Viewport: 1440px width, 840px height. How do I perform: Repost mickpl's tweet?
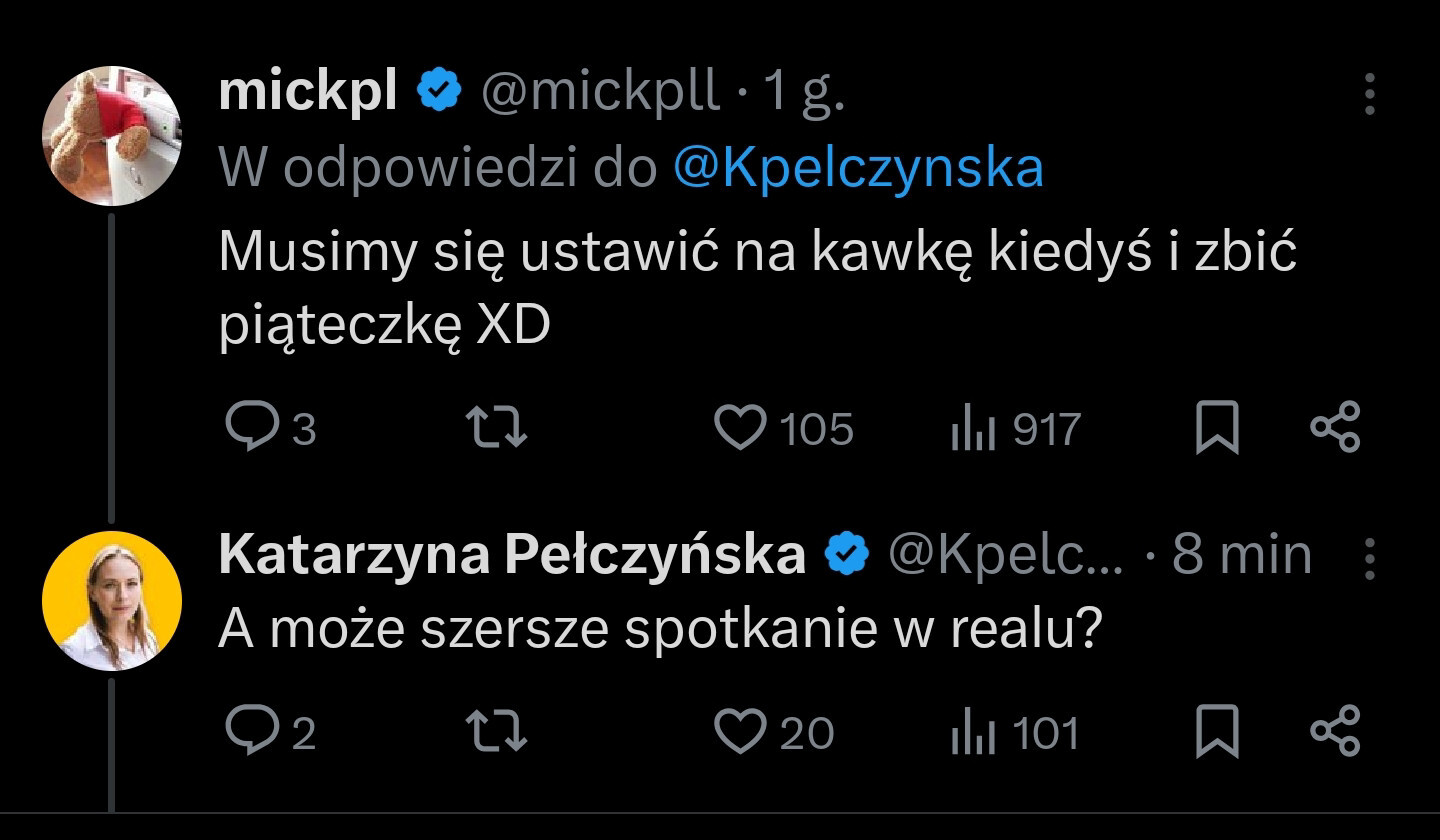point(498,428)
